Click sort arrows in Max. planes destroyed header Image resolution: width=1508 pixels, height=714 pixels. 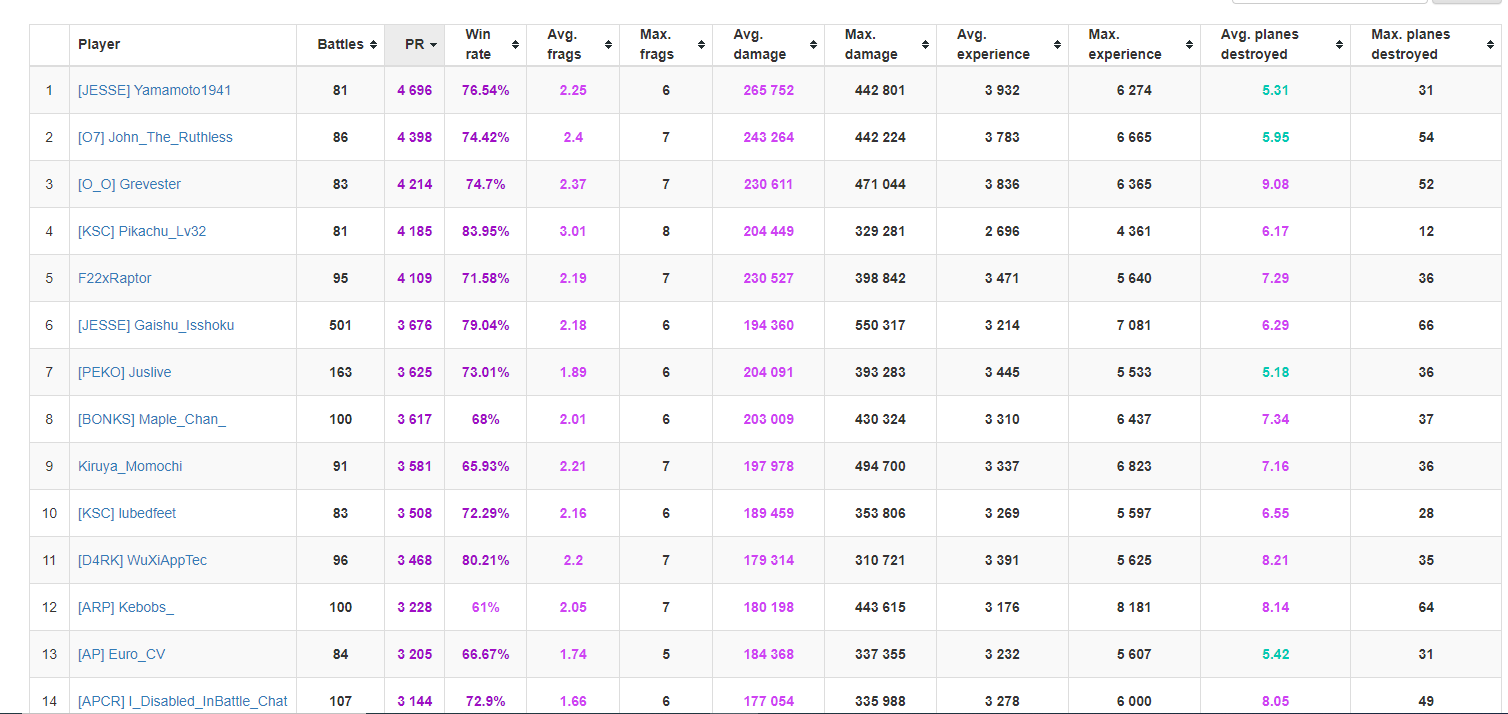point(1489,45)
